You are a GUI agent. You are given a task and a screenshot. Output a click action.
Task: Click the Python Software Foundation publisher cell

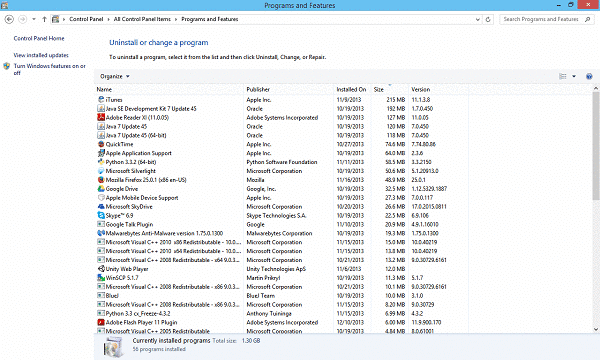[282, 162]
